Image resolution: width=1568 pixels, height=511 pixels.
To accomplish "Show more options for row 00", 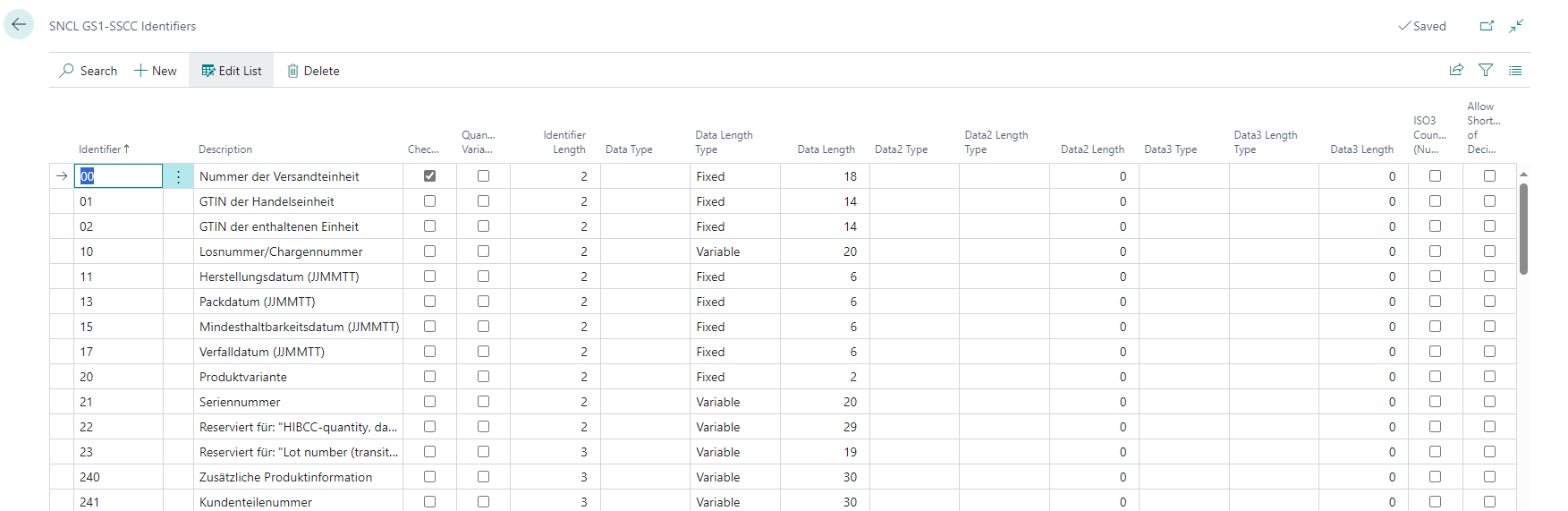I will pos(178,176).
